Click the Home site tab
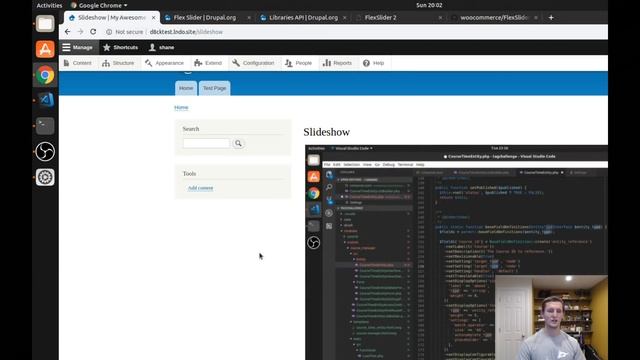Viewport: 640px width, 360px height. coord(186,88)
